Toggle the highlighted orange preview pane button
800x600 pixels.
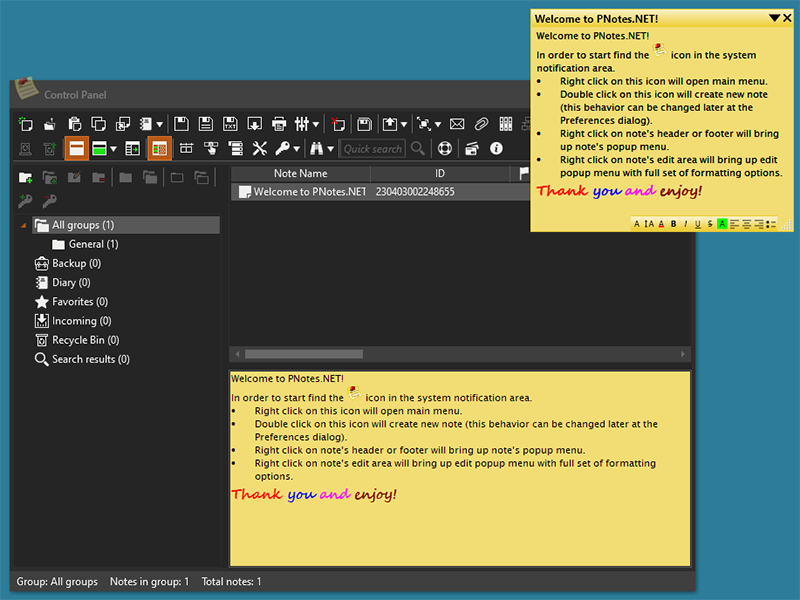tap(76, 149)
